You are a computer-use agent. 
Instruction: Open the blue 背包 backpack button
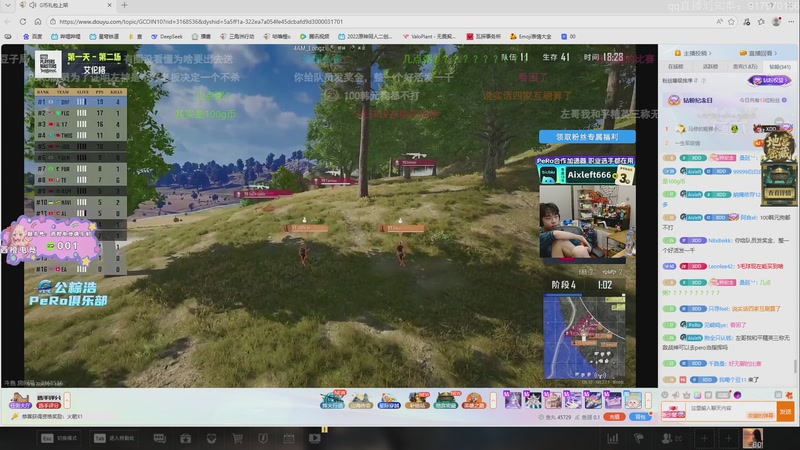[x=640, y=417]
